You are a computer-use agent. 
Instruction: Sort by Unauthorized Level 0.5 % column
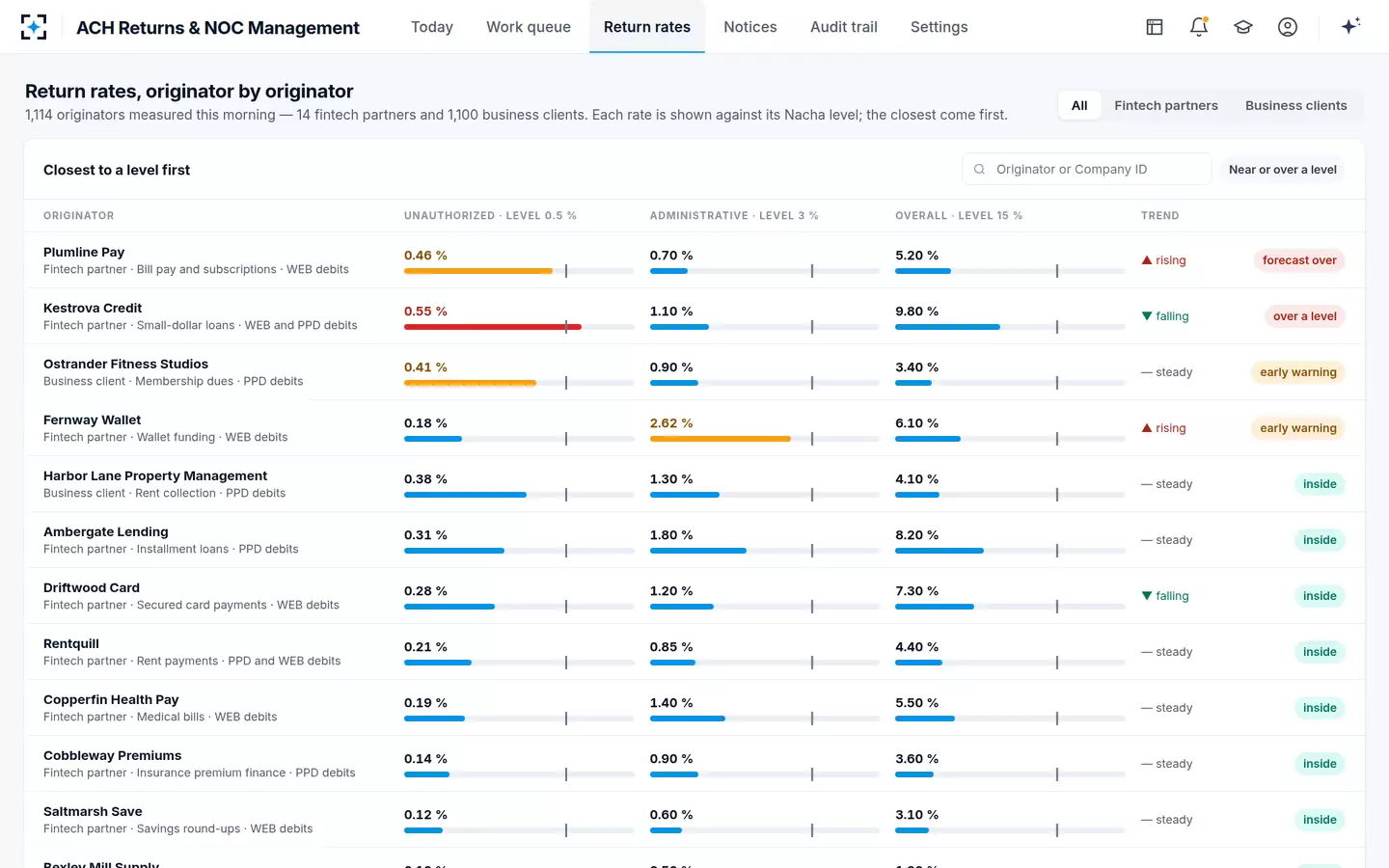490,216
